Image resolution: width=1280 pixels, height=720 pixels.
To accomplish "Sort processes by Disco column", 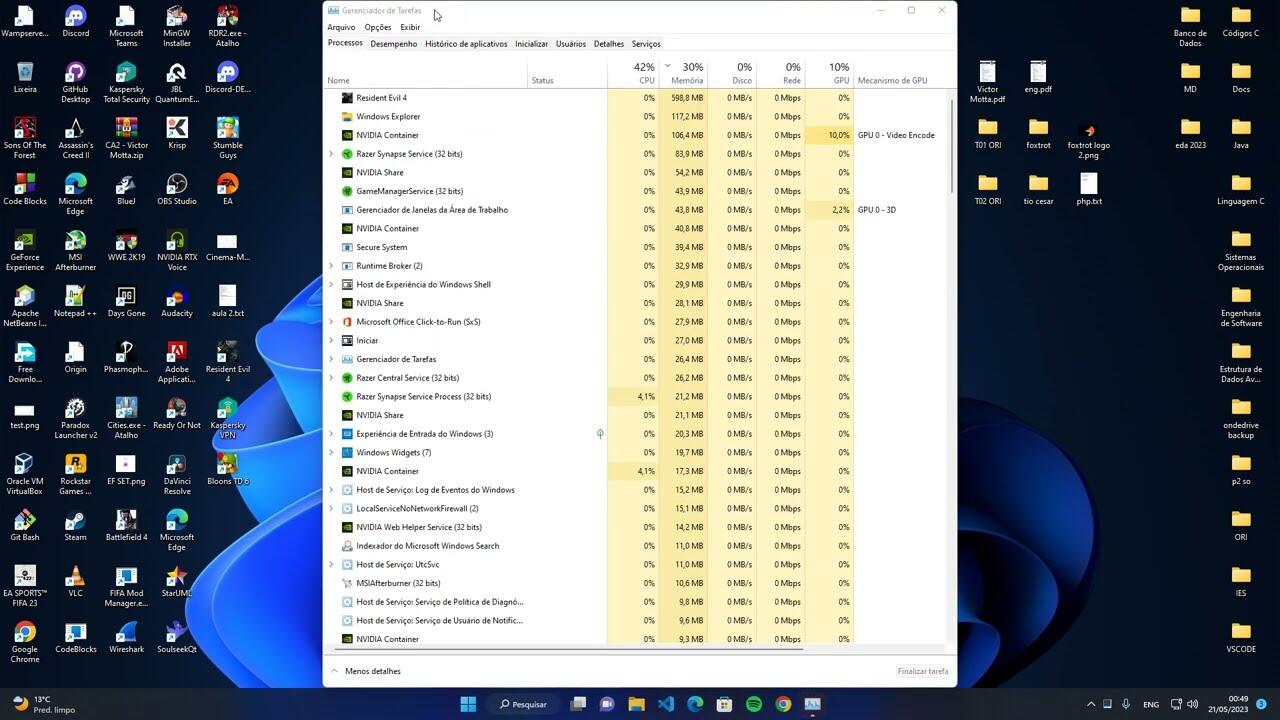I will [731, 73].
